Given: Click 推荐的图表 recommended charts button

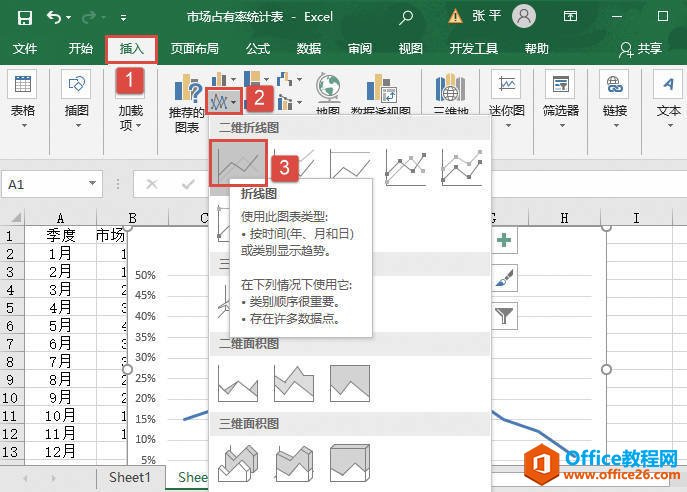Looking at the screenshot, I should pos(187,103).
